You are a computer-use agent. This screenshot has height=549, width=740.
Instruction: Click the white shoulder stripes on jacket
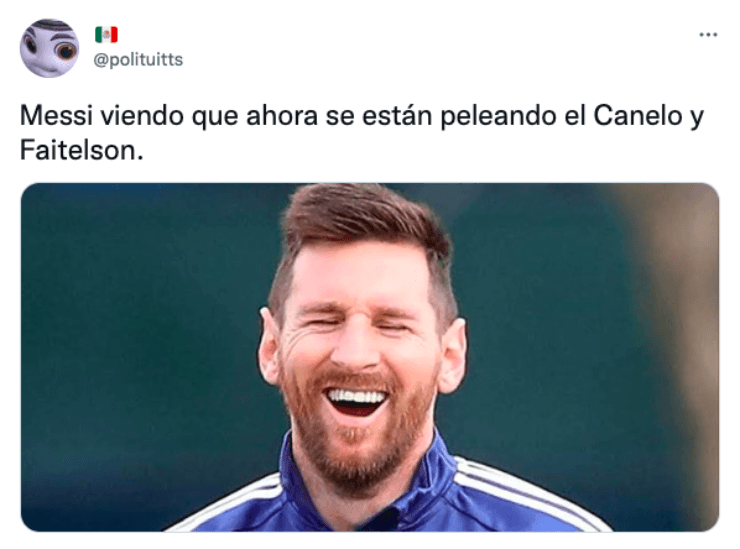coord(524,491)
